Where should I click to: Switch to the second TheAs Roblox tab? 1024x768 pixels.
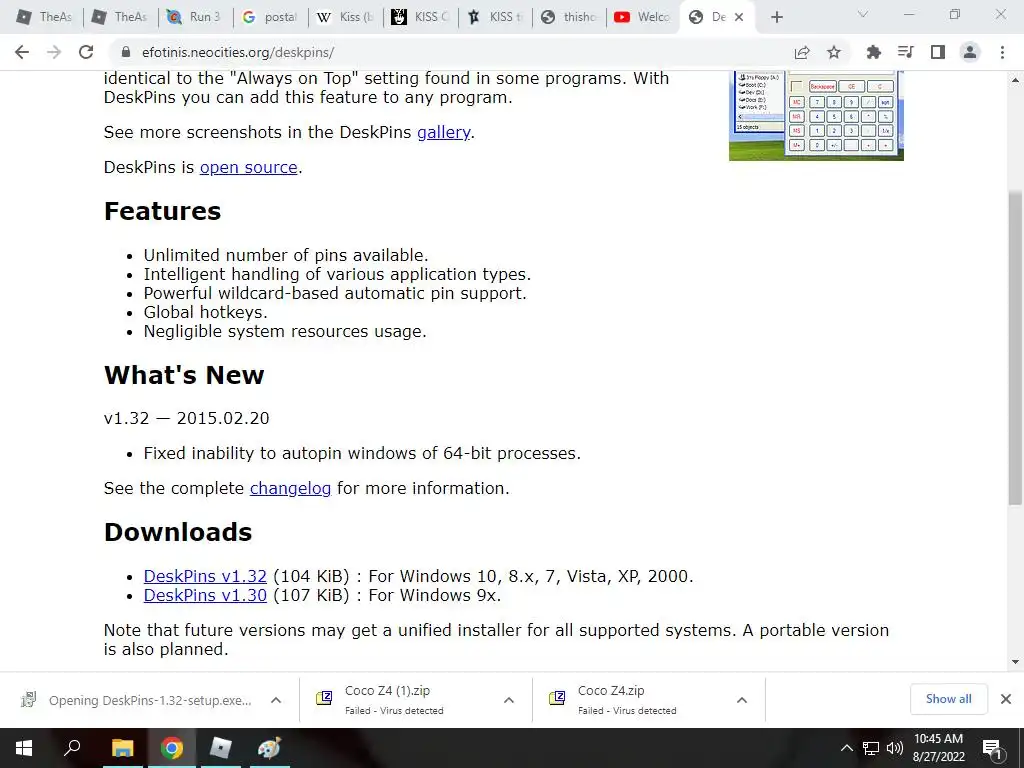[x=120, y=17]
